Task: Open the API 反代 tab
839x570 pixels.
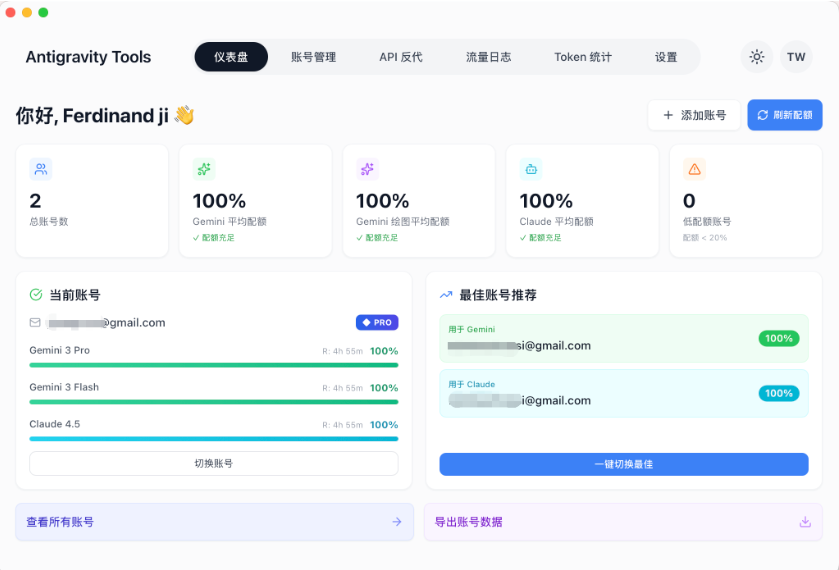Action: [401, 57]
